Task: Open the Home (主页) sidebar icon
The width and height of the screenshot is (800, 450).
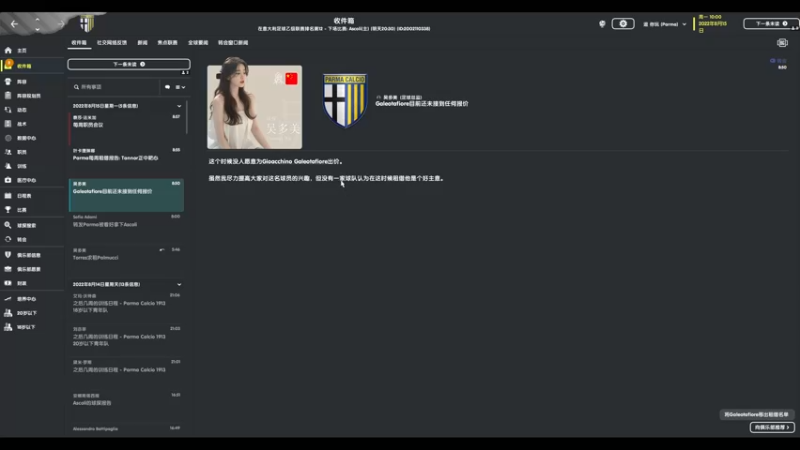Action: 8,51
